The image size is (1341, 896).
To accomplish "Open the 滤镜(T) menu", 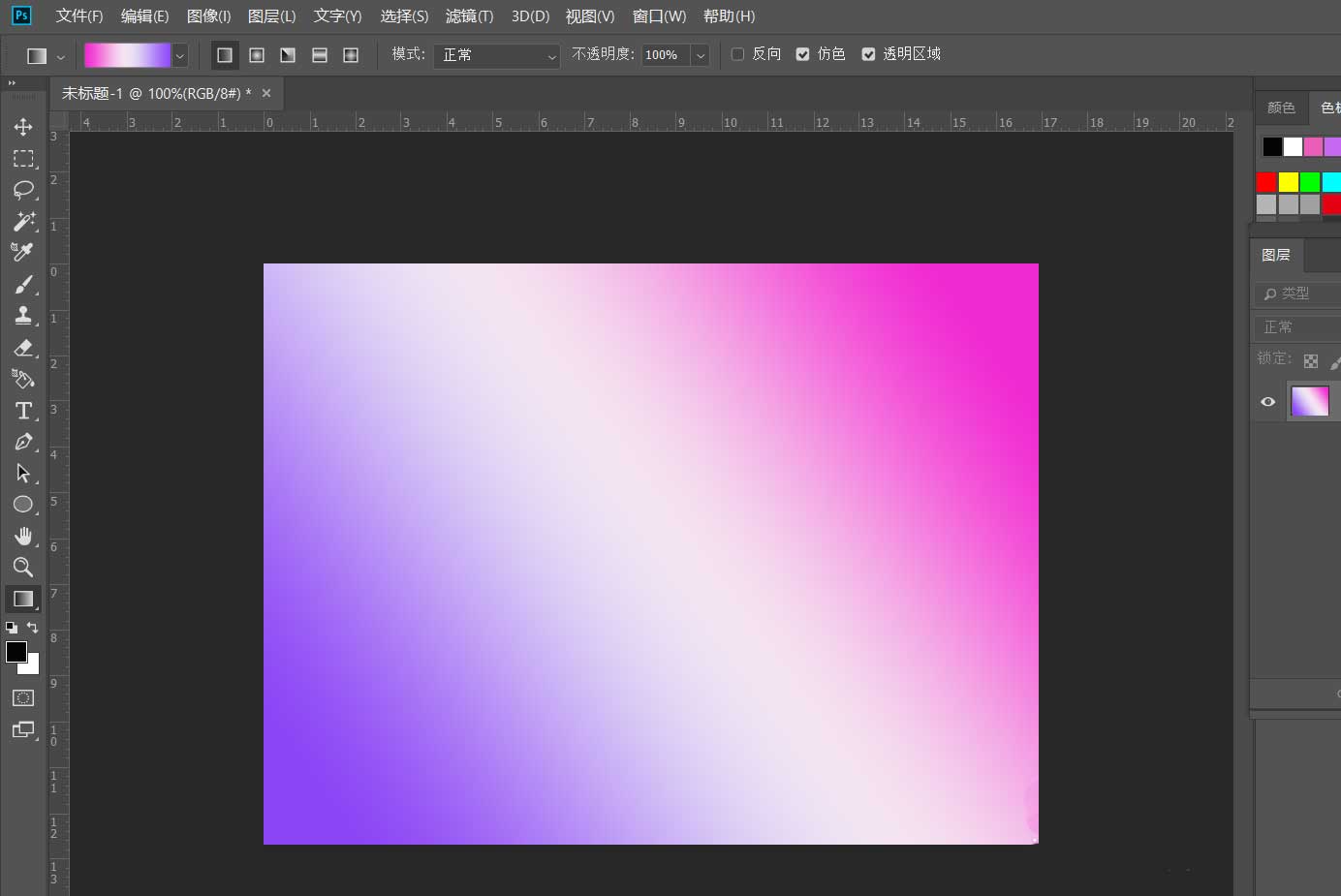I will point(469,15).
